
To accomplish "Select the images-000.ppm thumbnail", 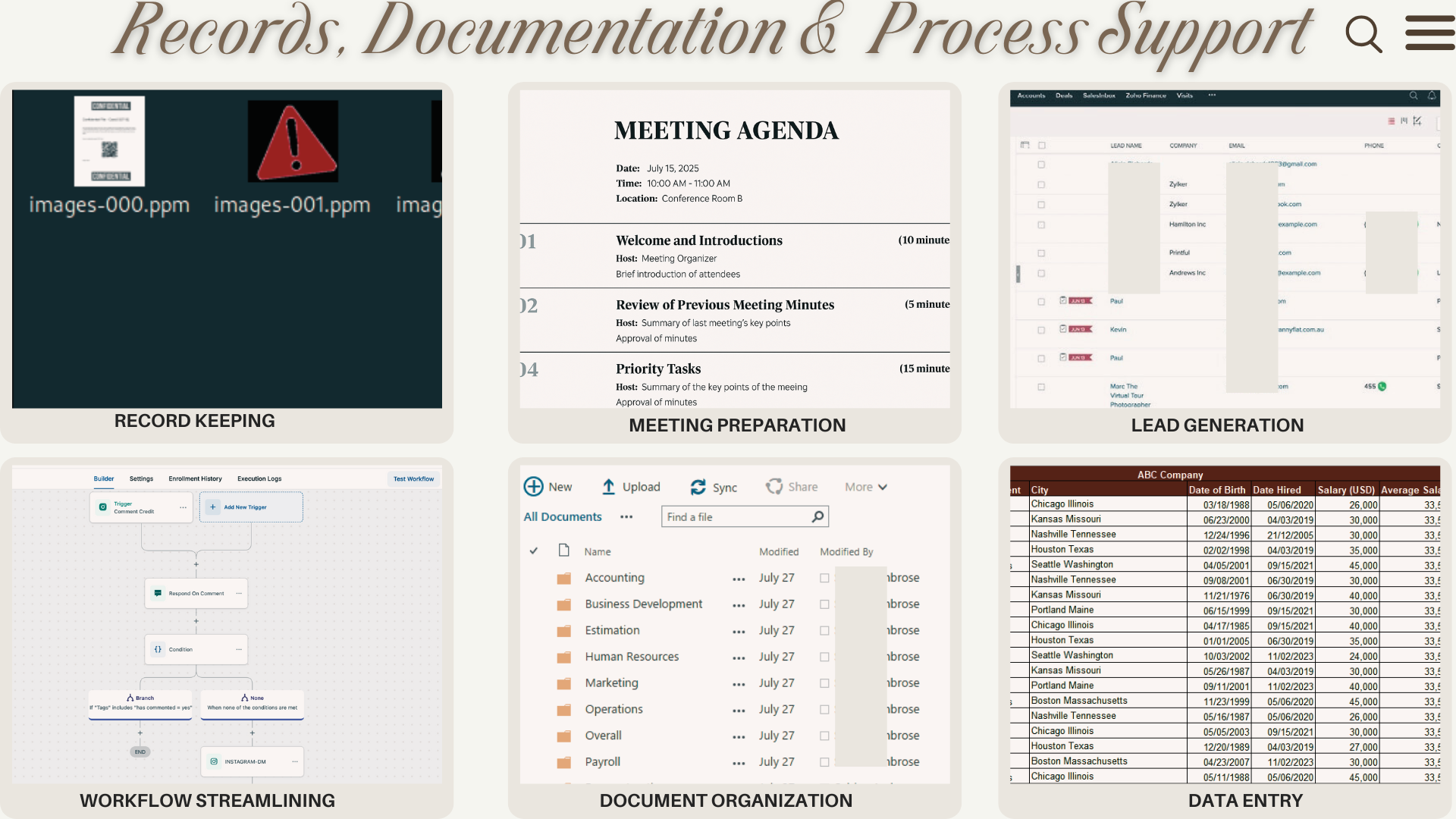I will click(x=109, y=142).
